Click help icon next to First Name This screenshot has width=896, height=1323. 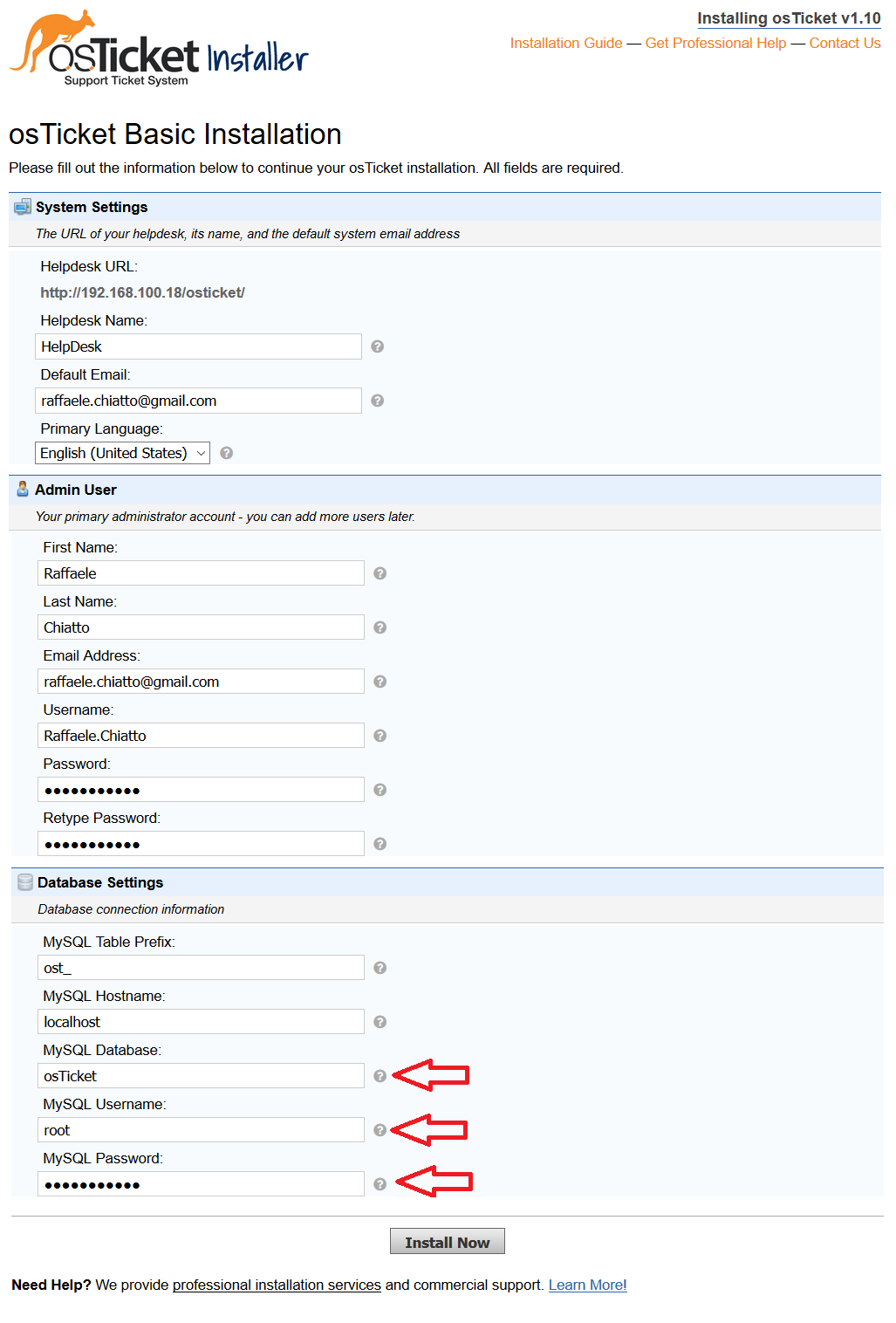coord(380,573)
